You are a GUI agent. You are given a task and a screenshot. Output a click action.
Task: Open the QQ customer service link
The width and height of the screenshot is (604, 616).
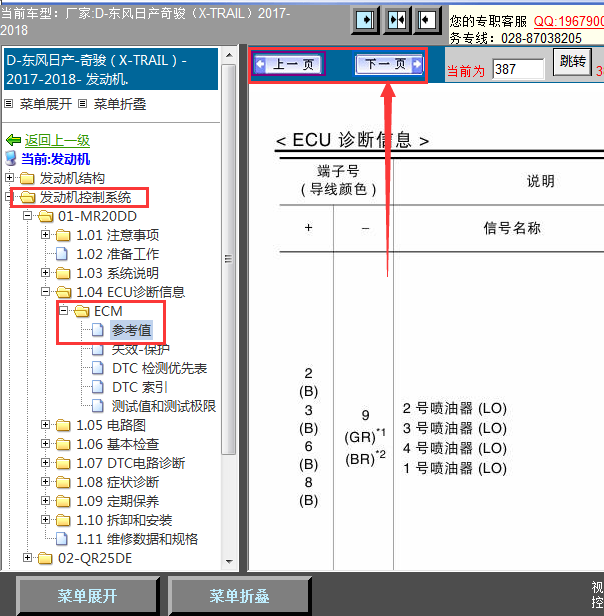point(569,21)
